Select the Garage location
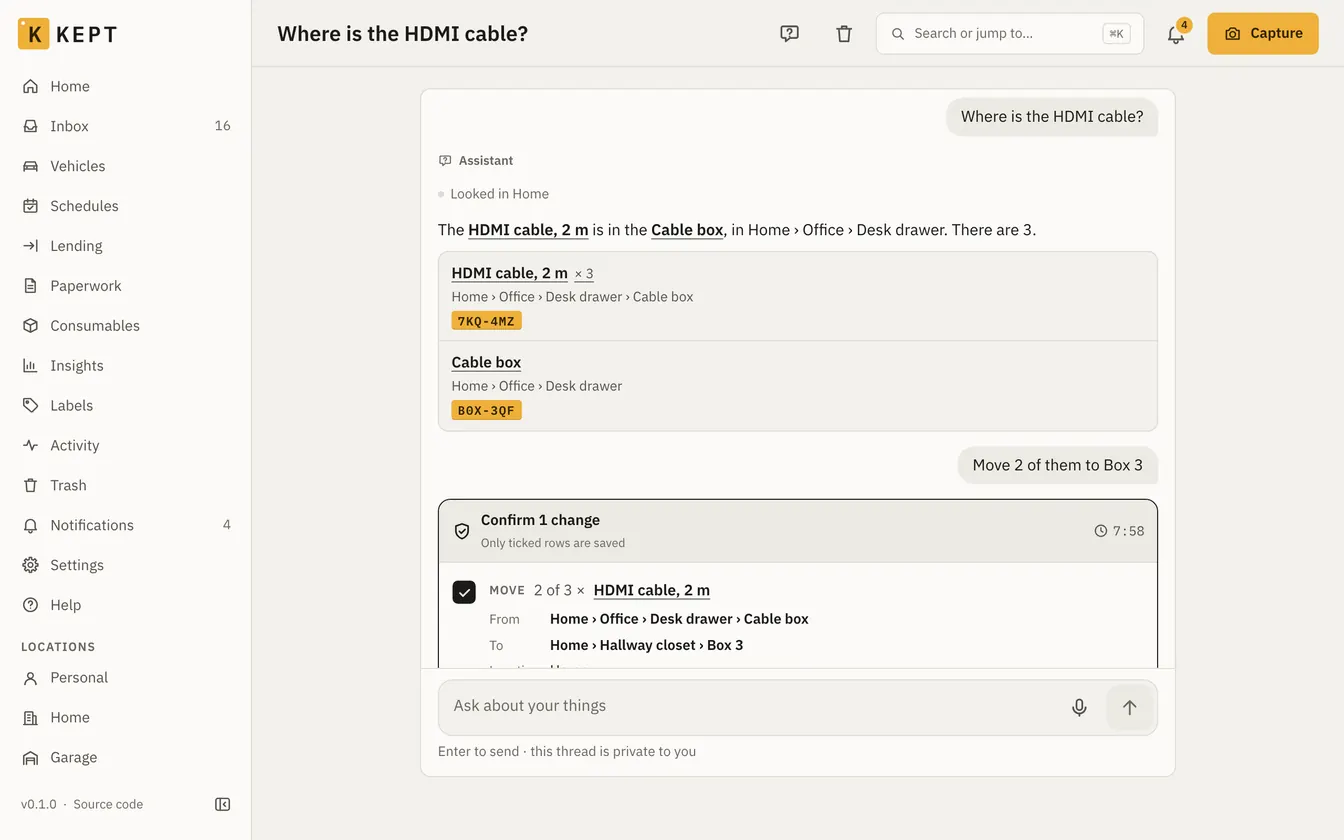1344x840 pixels. click(126, 758)
